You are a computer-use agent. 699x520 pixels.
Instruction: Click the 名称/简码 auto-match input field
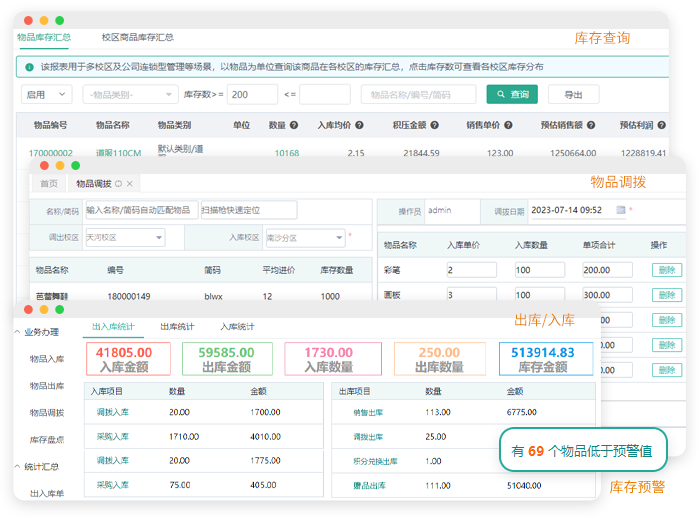click(141, 210)
